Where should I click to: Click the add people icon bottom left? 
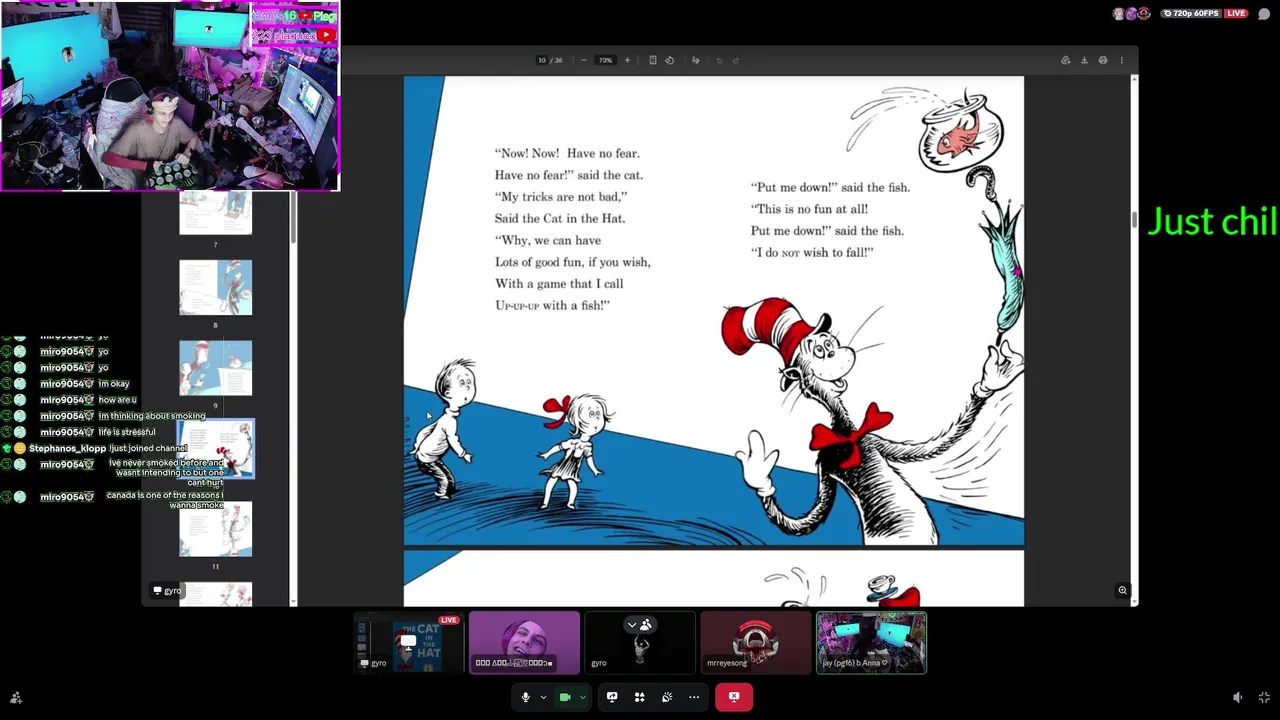coord(16,698)
